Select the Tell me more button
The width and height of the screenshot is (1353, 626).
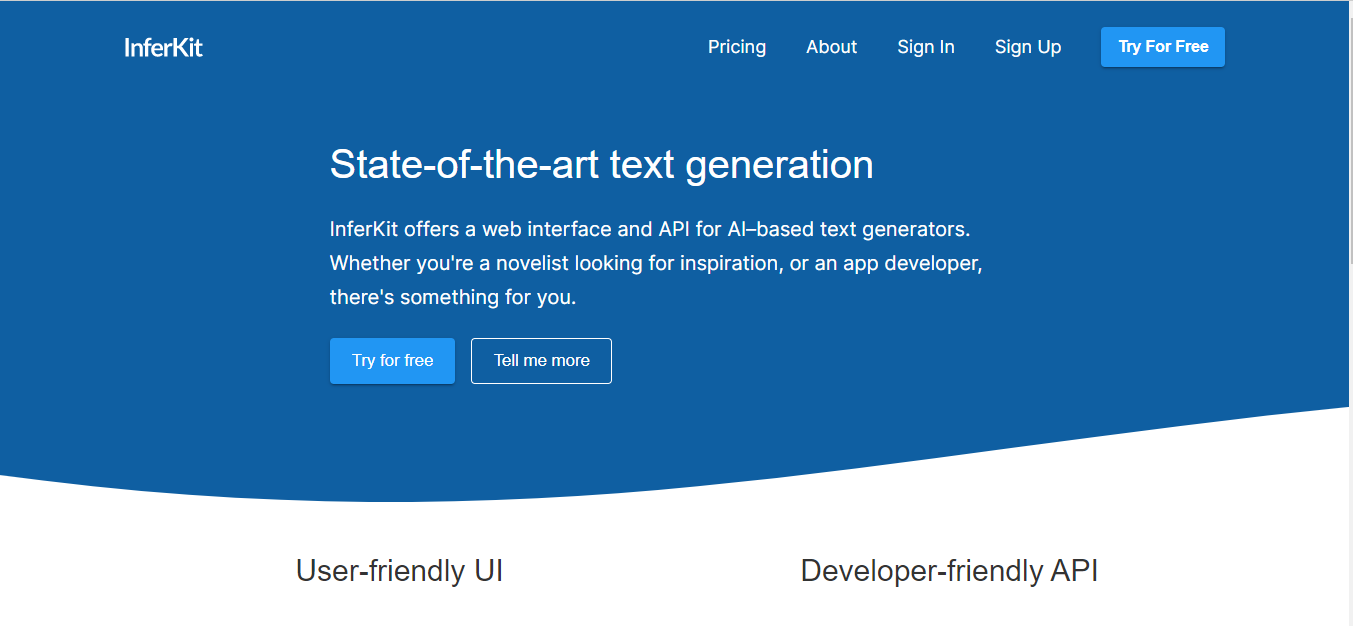541,361
